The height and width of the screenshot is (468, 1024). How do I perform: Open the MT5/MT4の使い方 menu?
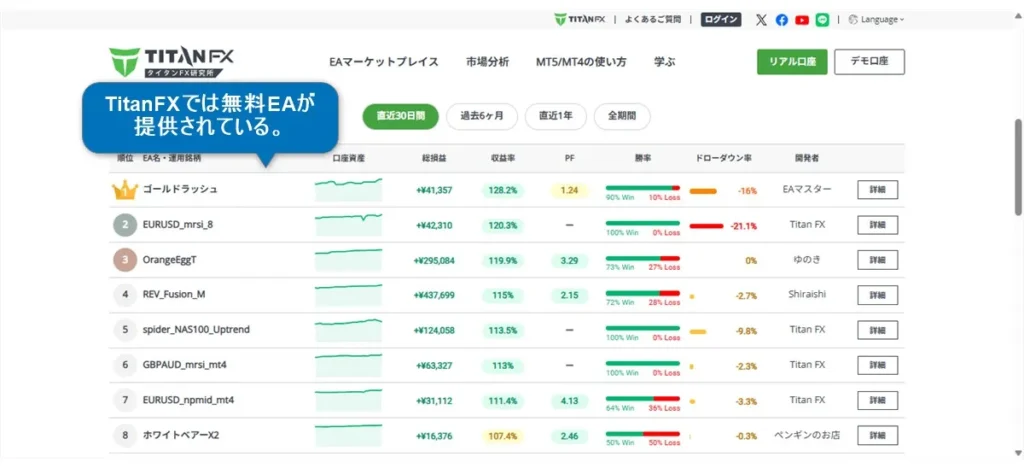click(581, 62)
